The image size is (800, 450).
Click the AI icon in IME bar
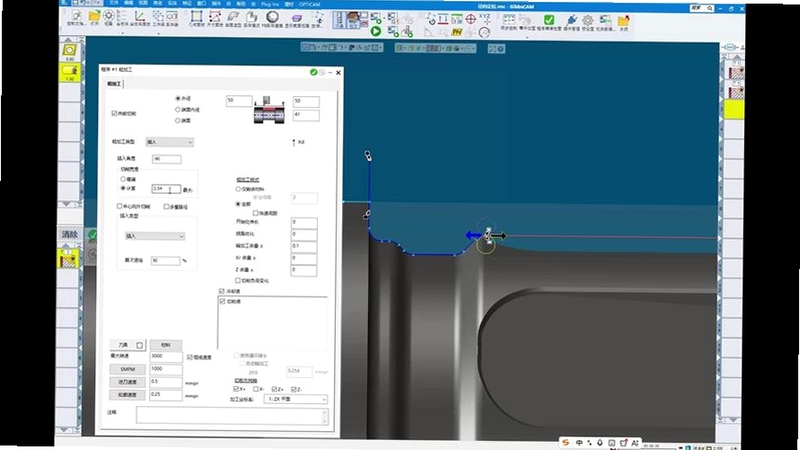pyautogui.click(x=635, y=443)
